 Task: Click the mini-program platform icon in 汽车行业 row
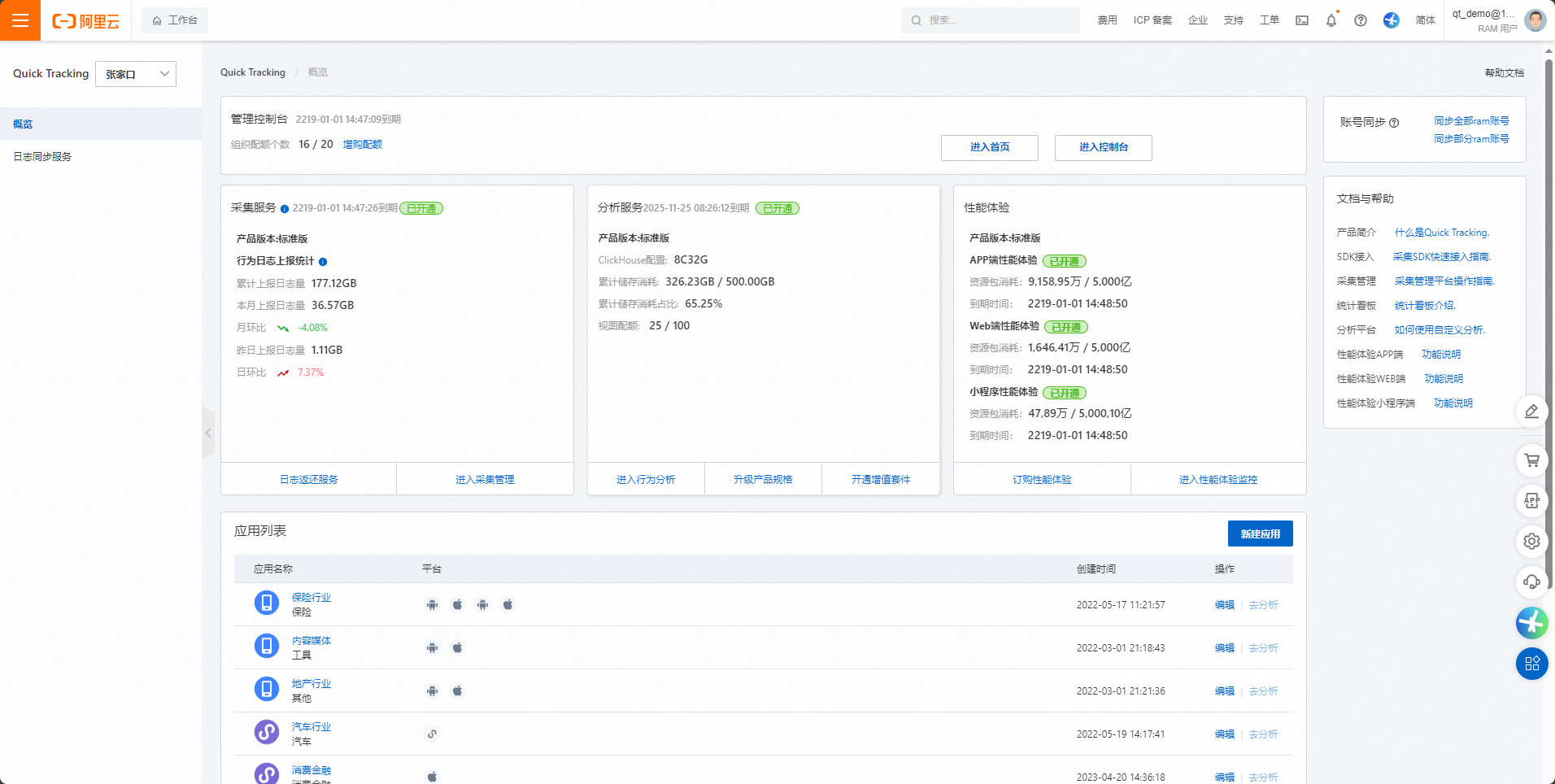click(x=433, y=734)
